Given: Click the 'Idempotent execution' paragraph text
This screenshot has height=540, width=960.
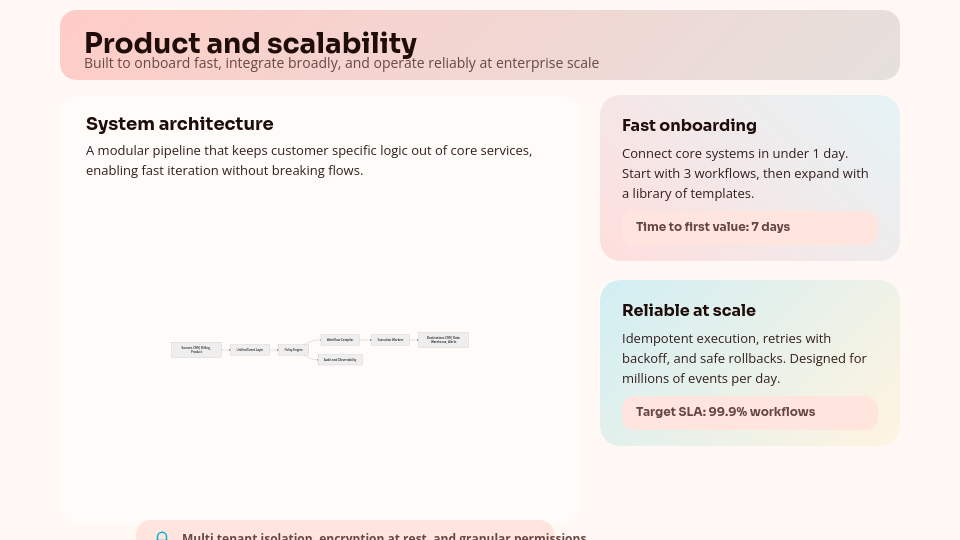Looking at the screenshot, I should tap(744, 358).
